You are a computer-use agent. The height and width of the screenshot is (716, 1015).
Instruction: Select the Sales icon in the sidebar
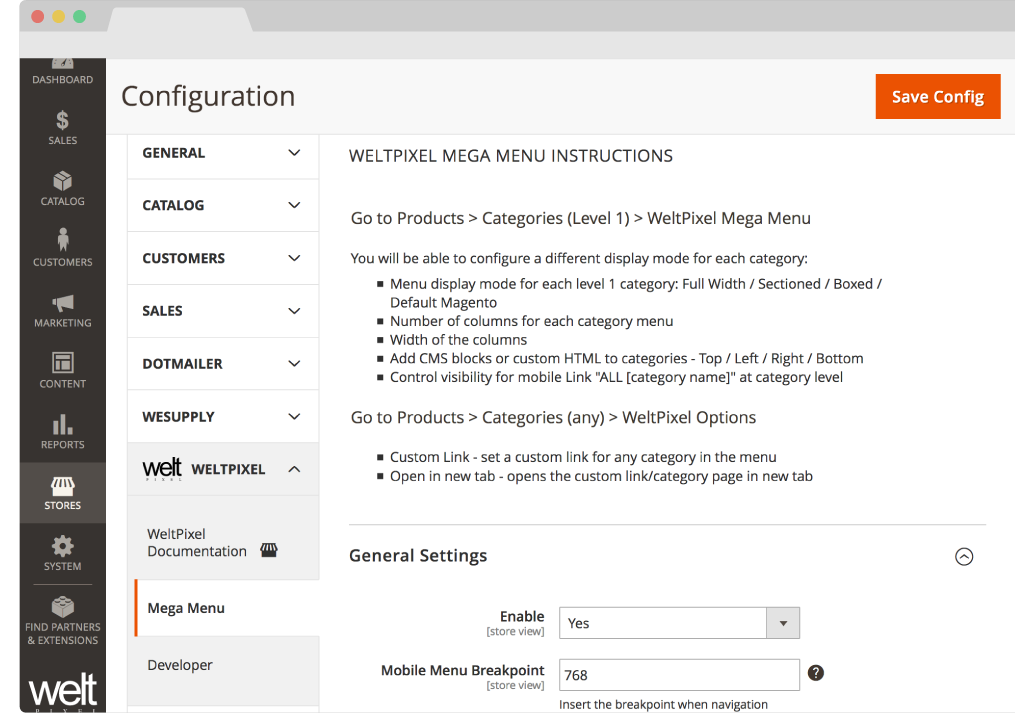pyautogui.click(x=62, y=125)
